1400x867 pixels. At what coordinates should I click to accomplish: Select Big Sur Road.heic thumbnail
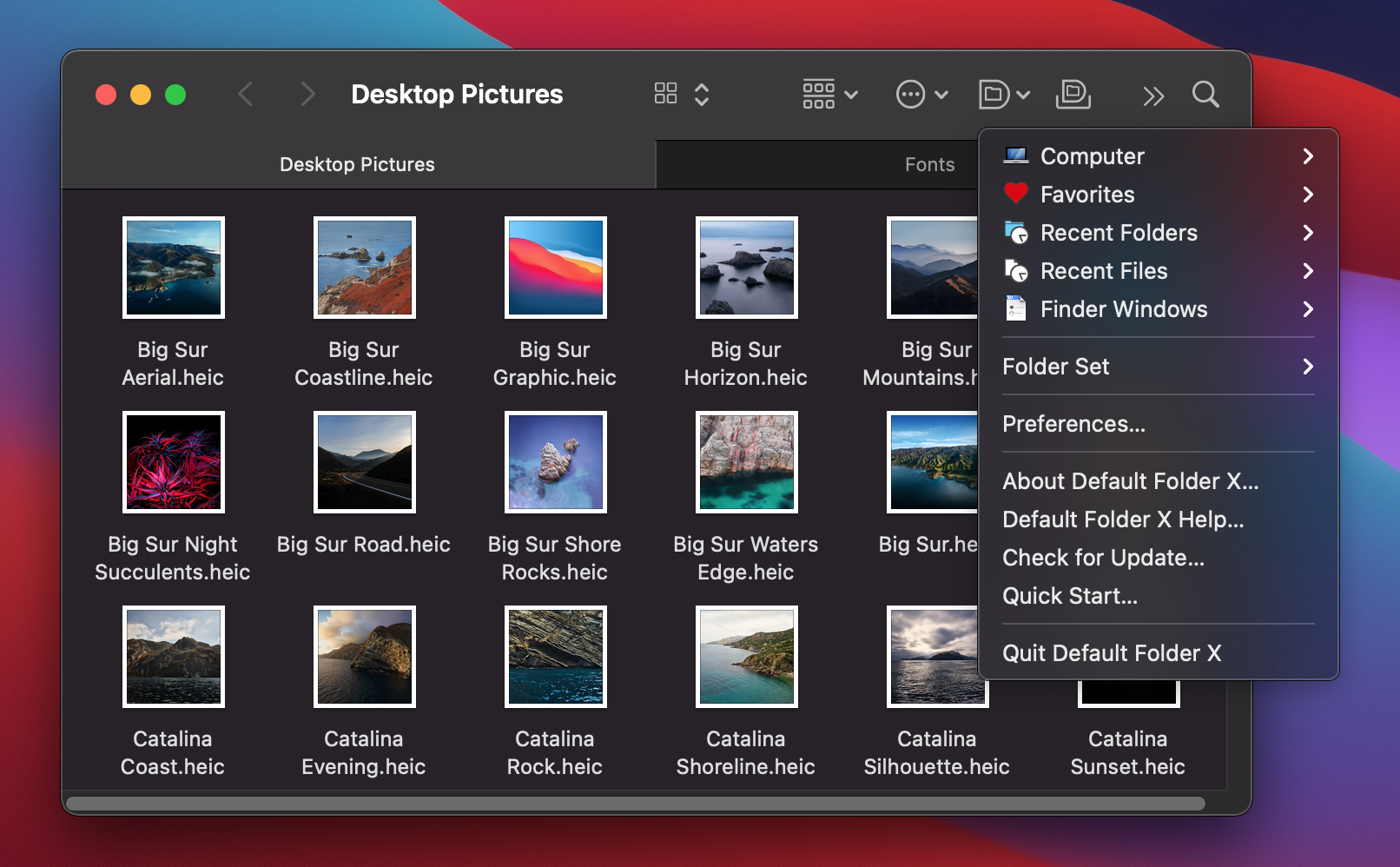tap(365, 462)
